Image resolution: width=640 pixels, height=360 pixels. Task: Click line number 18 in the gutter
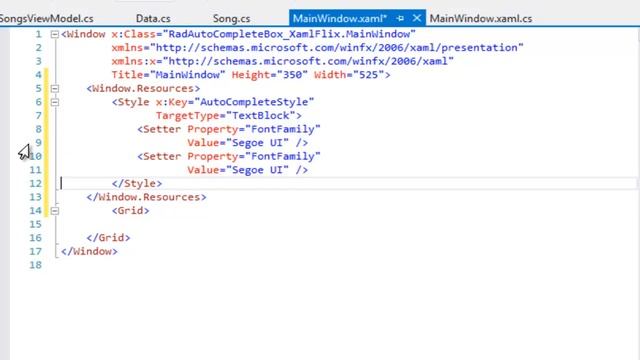pos(36,265)
